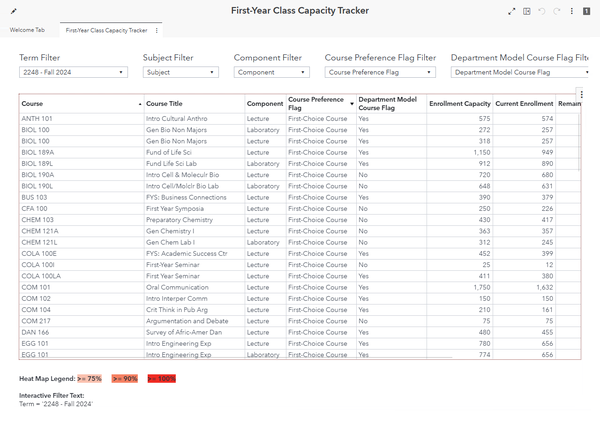Click the Oral Communication title cell

click(x=194, y=287)
